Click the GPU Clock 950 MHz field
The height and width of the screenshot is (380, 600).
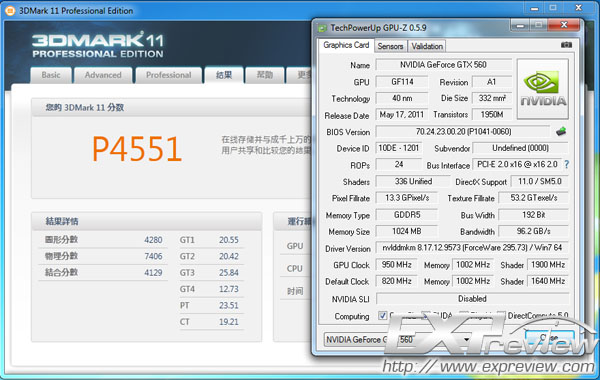coord(396,264)
